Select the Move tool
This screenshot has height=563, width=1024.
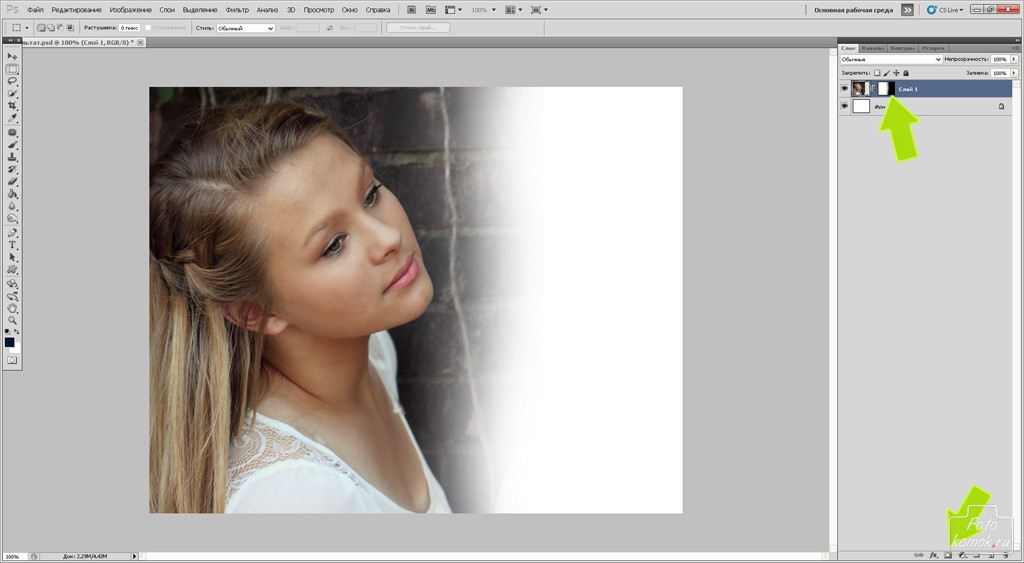click(x=13, y=57)
